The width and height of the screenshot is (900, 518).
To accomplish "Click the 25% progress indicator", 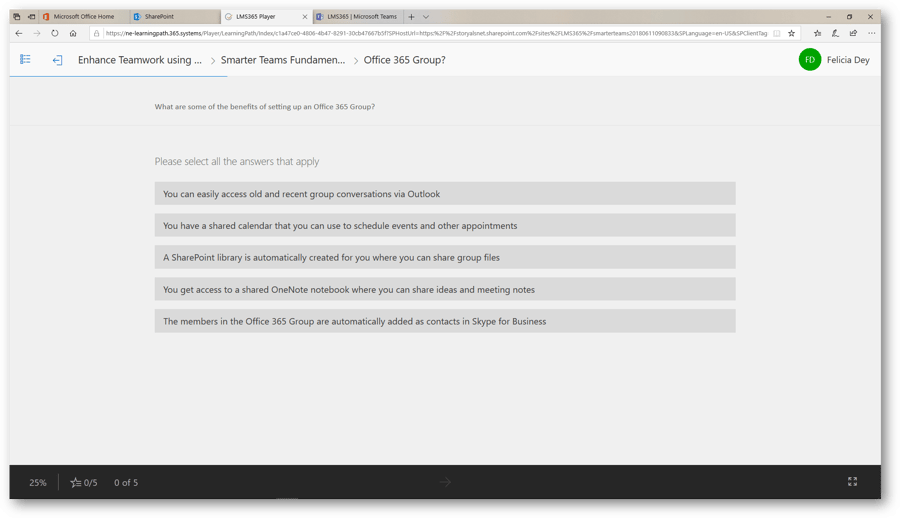I will [x=38, y=483].
